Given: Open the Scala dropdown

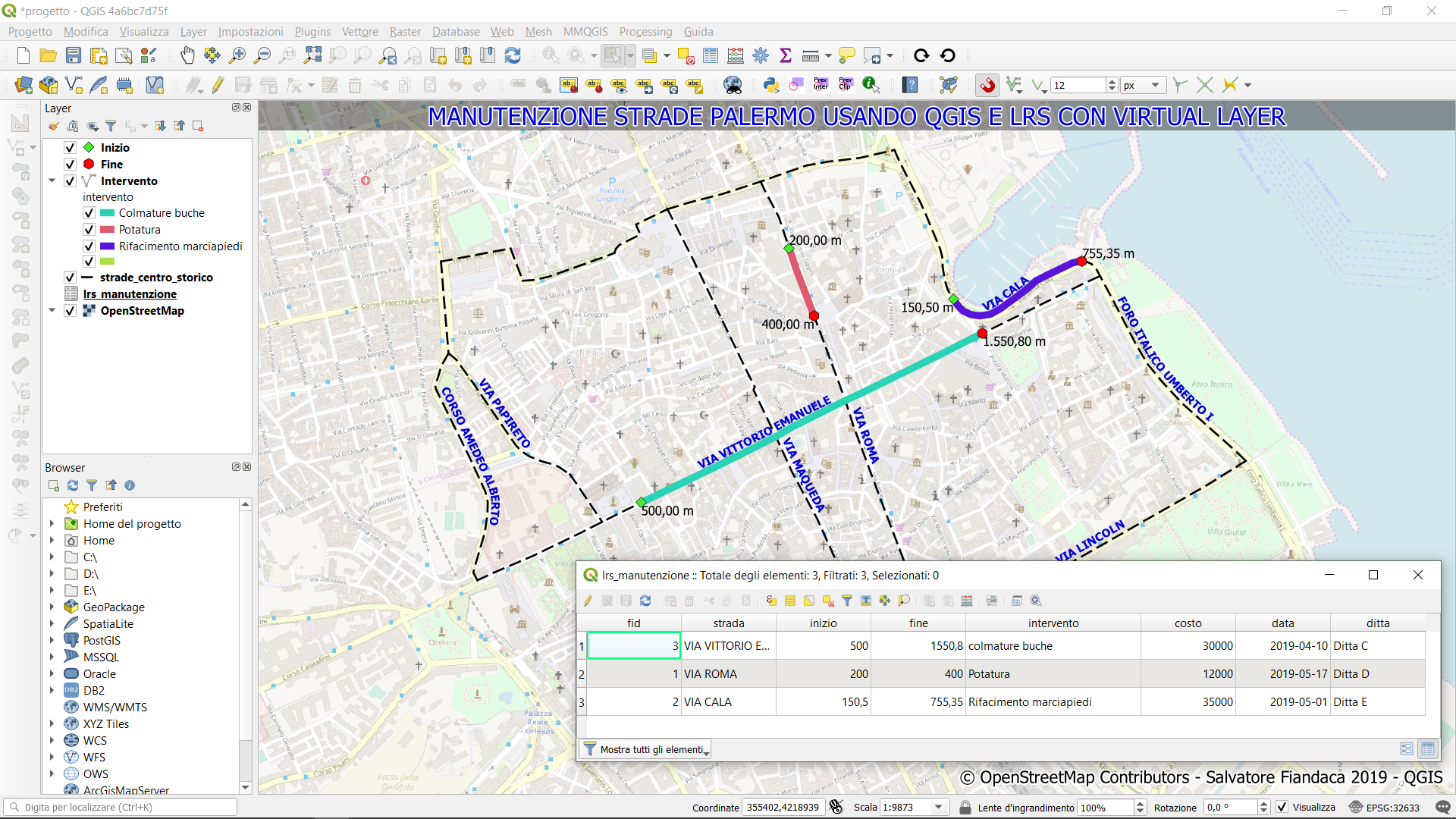Looking at the screenshot, I should click(x=939, y=807).
